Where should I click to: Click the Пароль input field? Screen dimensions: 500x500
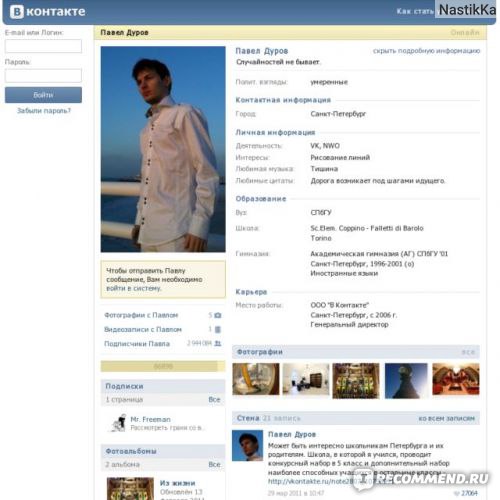[x=43, y=76]
